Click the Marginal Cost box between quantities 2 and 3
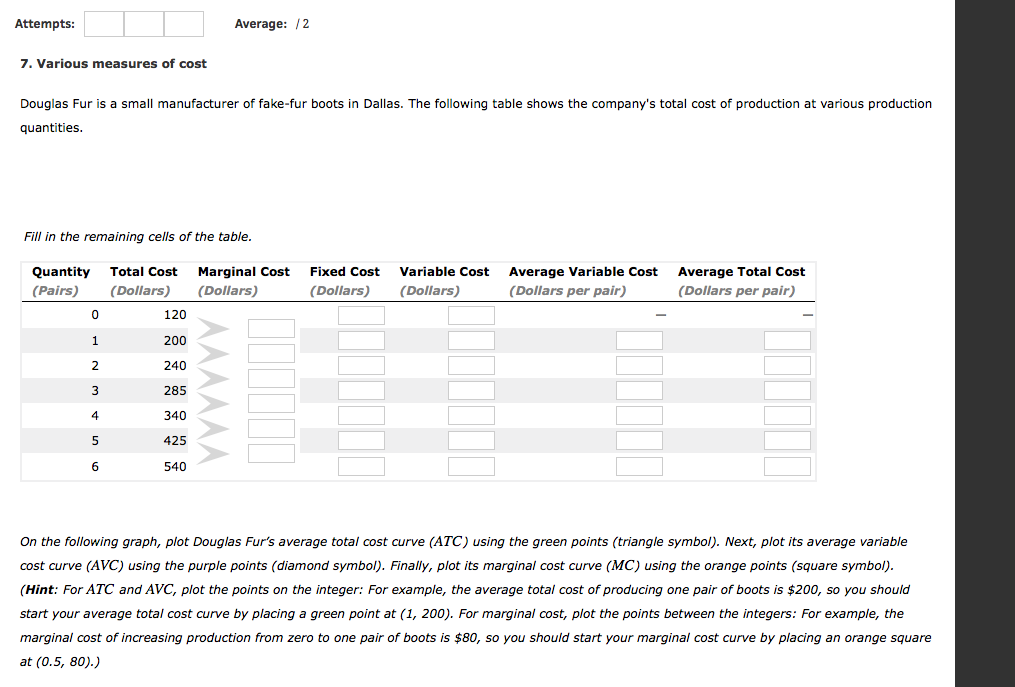Image resolution: width=1015 pixels, height=687 pixels. [271, 378]
